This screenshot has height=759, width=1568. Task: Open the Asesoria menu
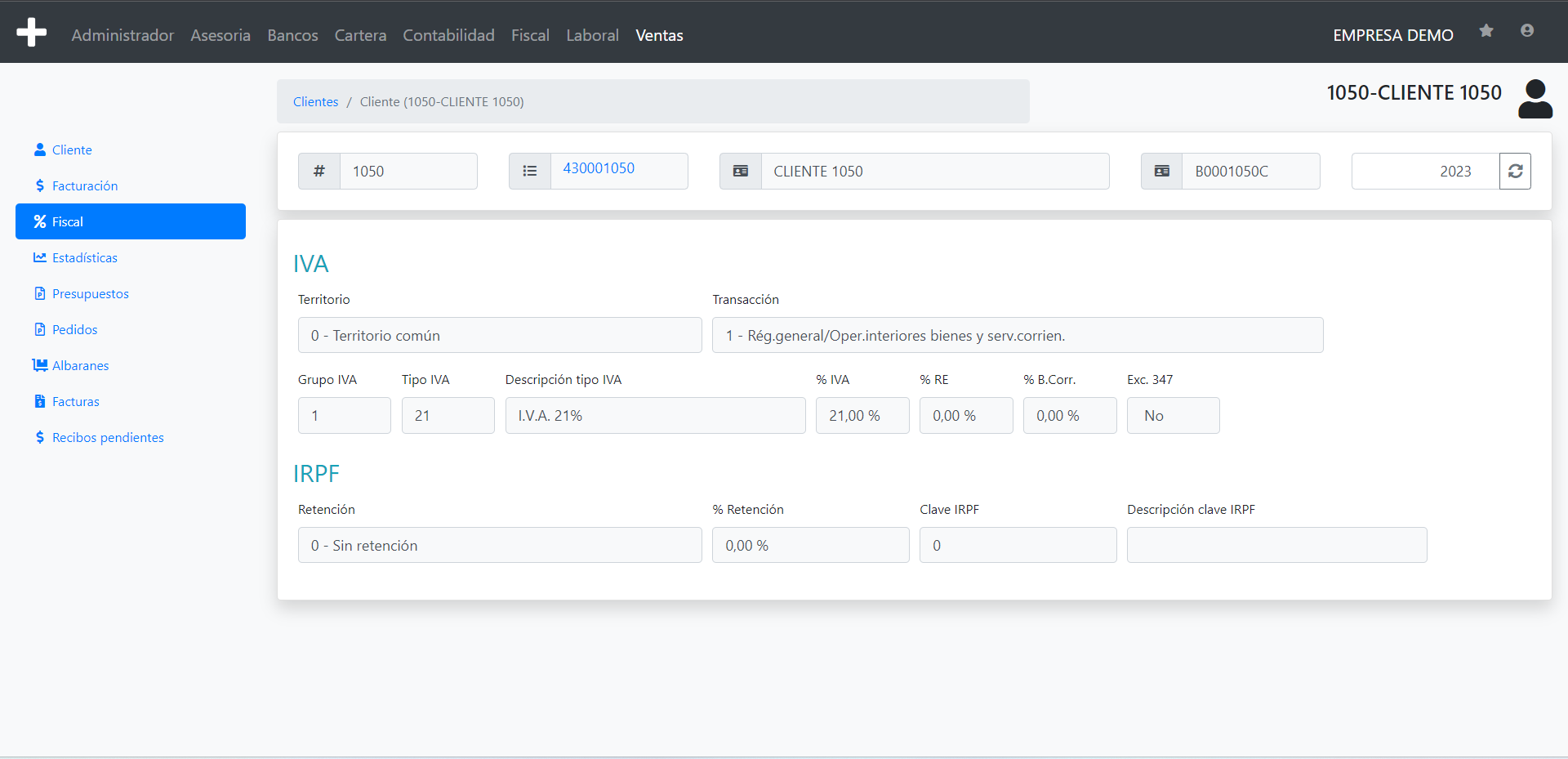pos(220,35)
